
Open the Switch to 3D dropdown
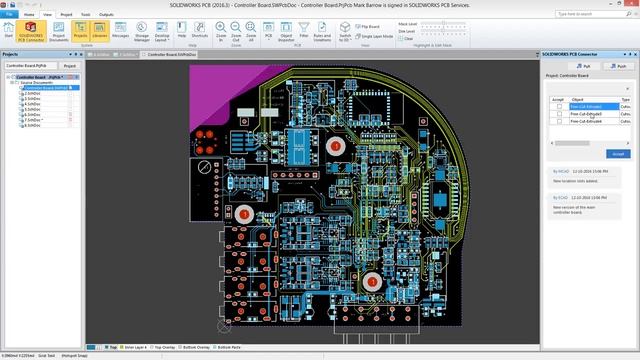tap(345, 31)
